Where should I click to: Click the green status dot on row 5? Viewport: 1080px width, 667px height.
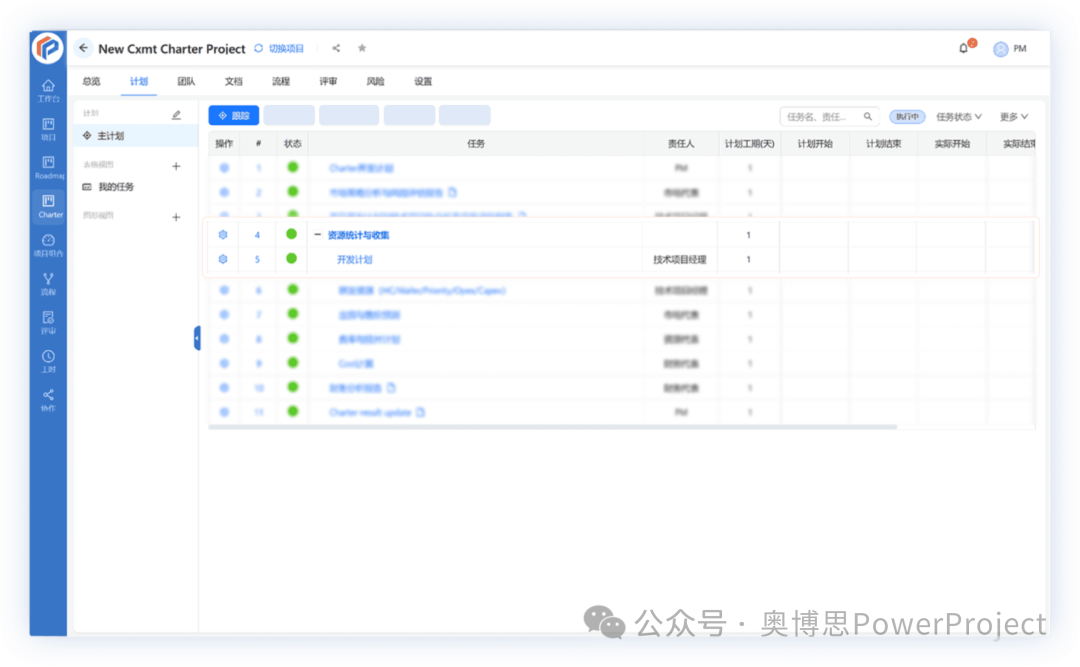(291, 259)
